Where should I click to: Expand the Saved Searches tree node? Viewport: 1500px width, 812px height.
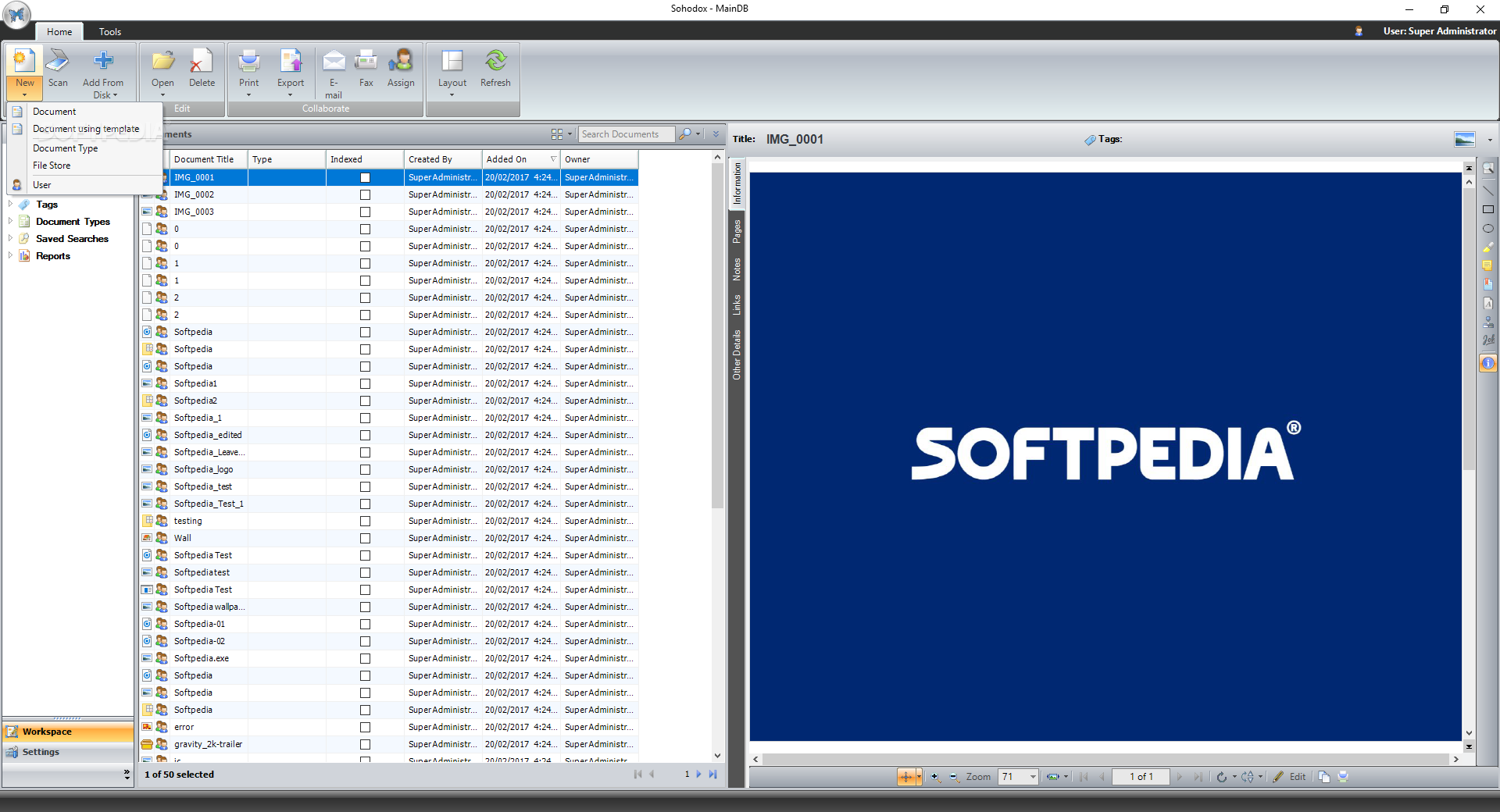(10, 238)
